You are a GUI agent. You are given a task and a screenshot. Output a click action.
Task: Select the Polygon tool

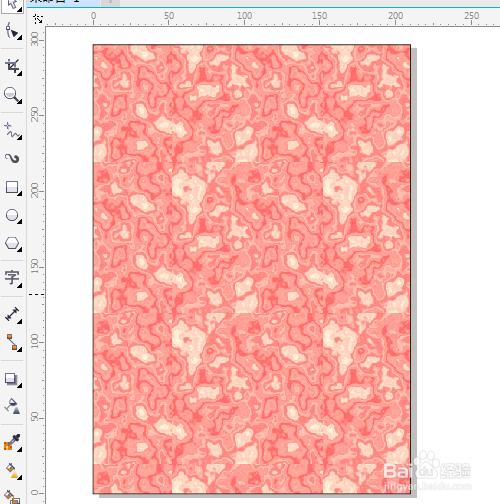point(12,244)
